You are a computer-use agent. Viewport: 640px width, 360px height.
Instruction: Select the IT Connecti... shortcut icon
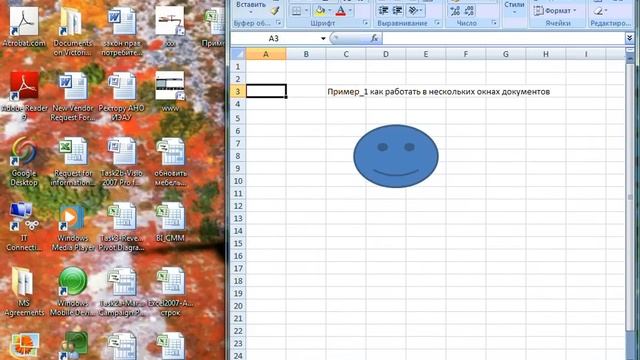[24, 227]
